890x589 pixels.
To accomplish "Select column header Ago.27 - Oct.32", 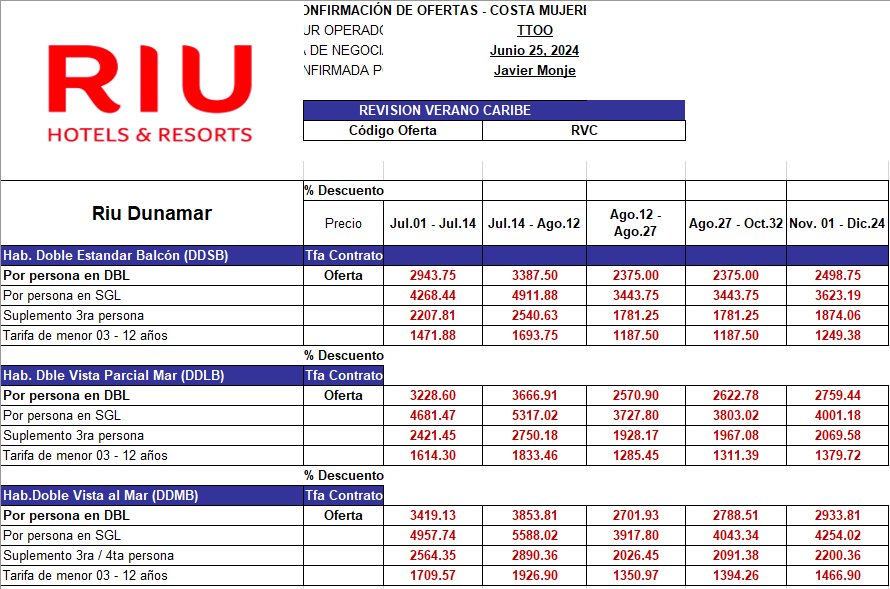I will (x=736, y=223).
